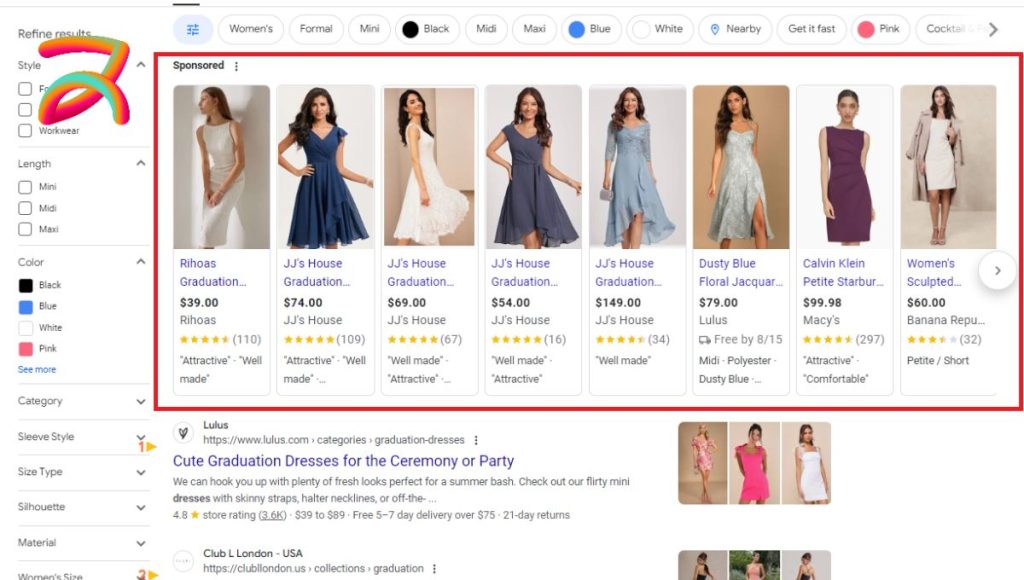
Task: Click the Lulus 3.6K store rating count
Action: pos(272,515)
